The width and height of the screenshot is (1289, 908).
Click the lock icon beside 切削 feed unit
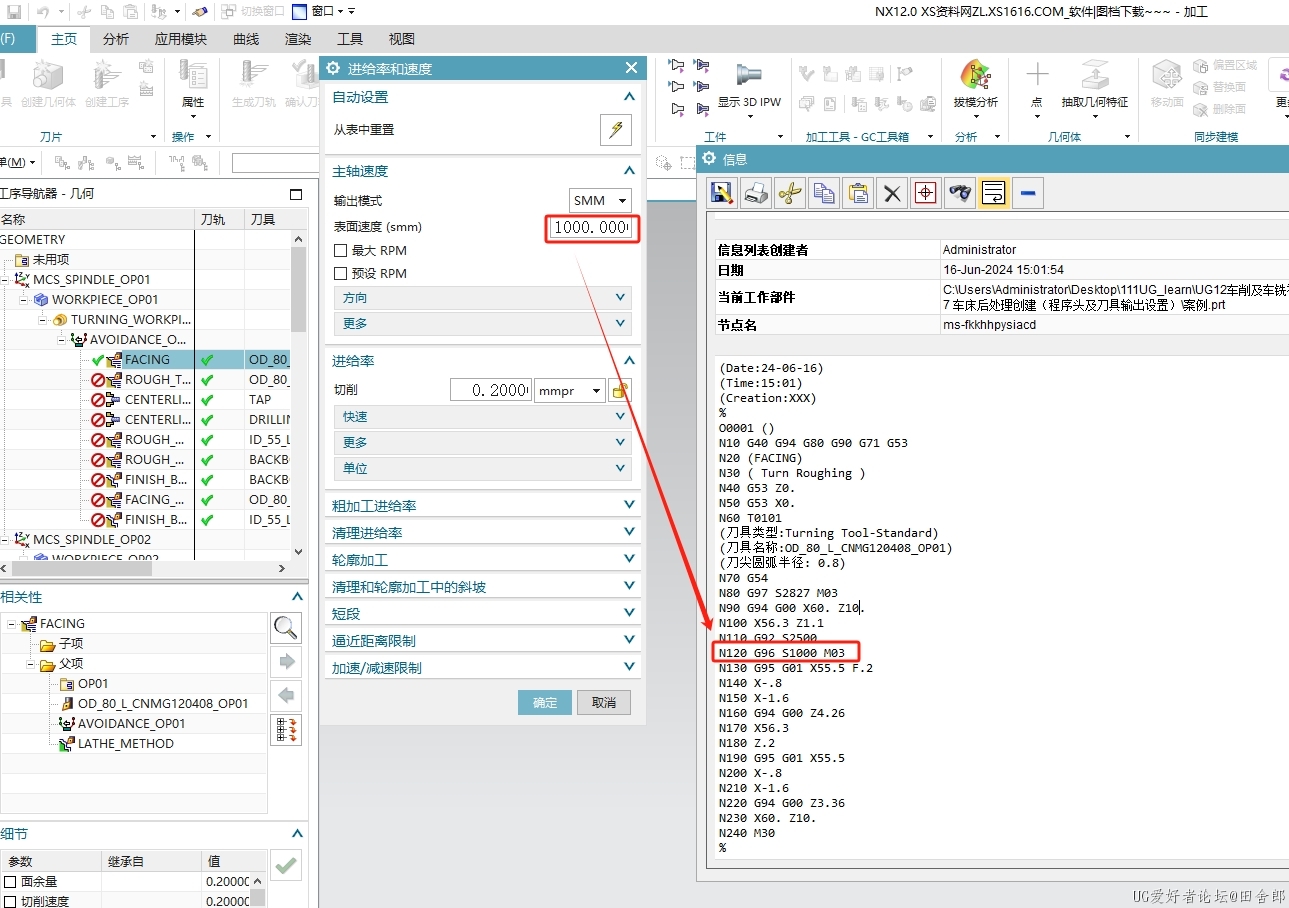click(620, 390)
